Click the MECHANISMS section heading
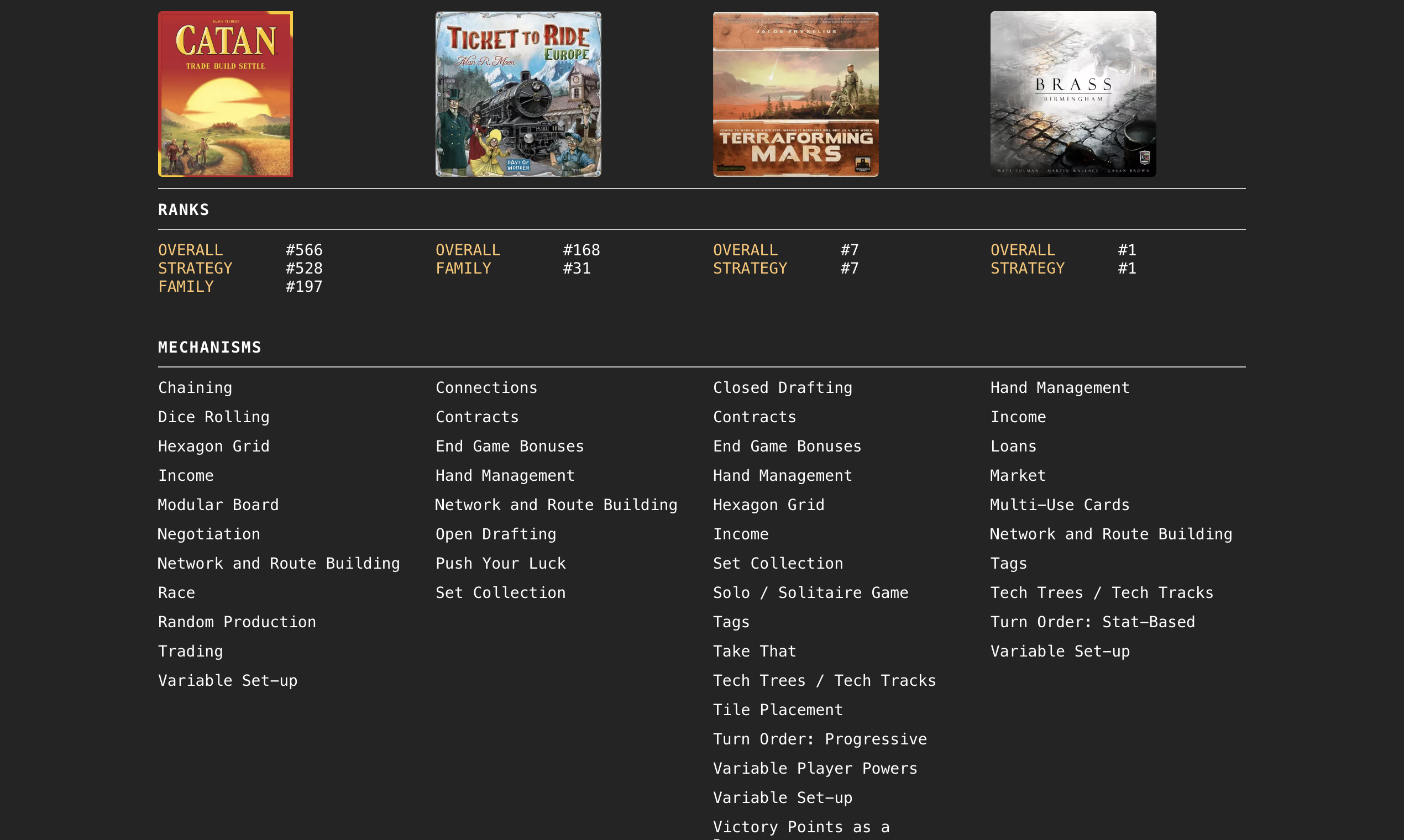Screen dimensions: 1404x840 click(209, 348)
